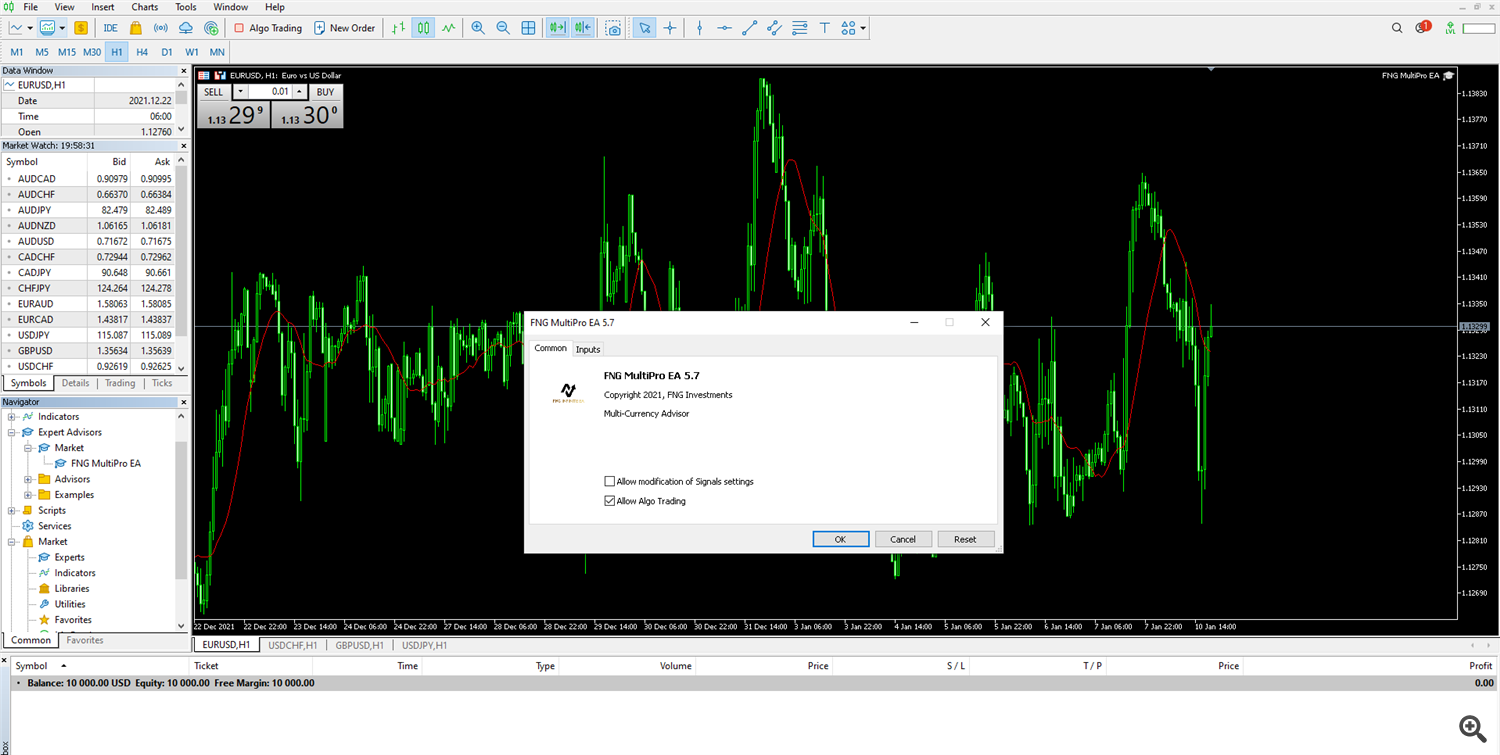Tile windows using the grid icon

pos(529,28)
